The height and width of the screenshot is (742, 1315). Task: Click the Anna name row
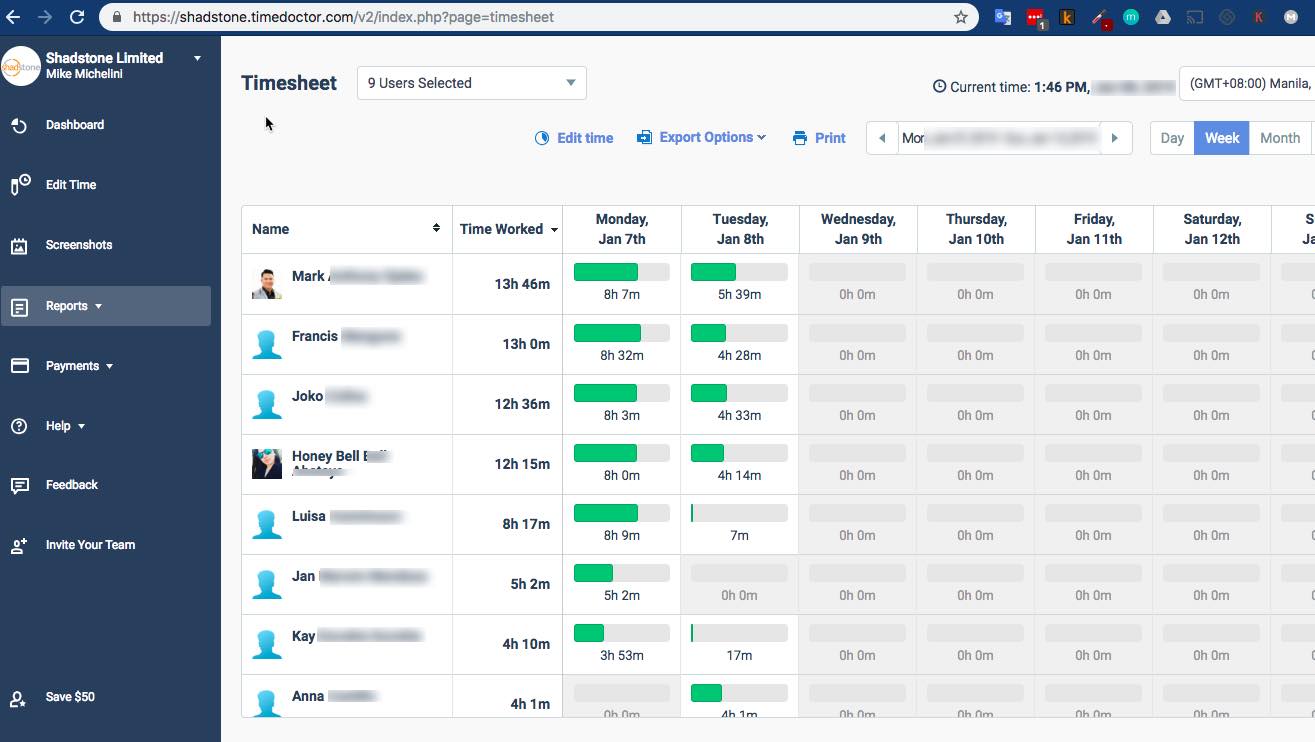(347, 696)
